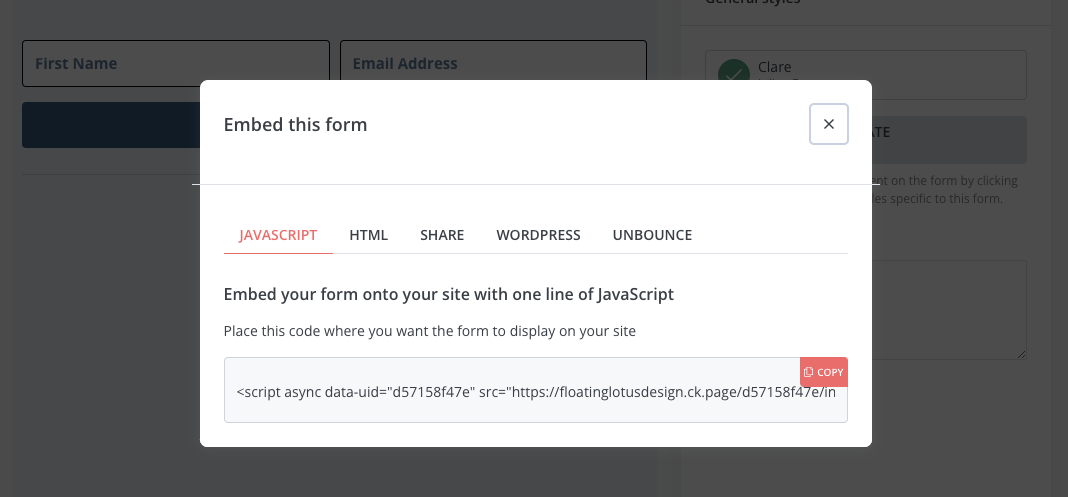Click the green checkmark icon beside Clare

734,71
